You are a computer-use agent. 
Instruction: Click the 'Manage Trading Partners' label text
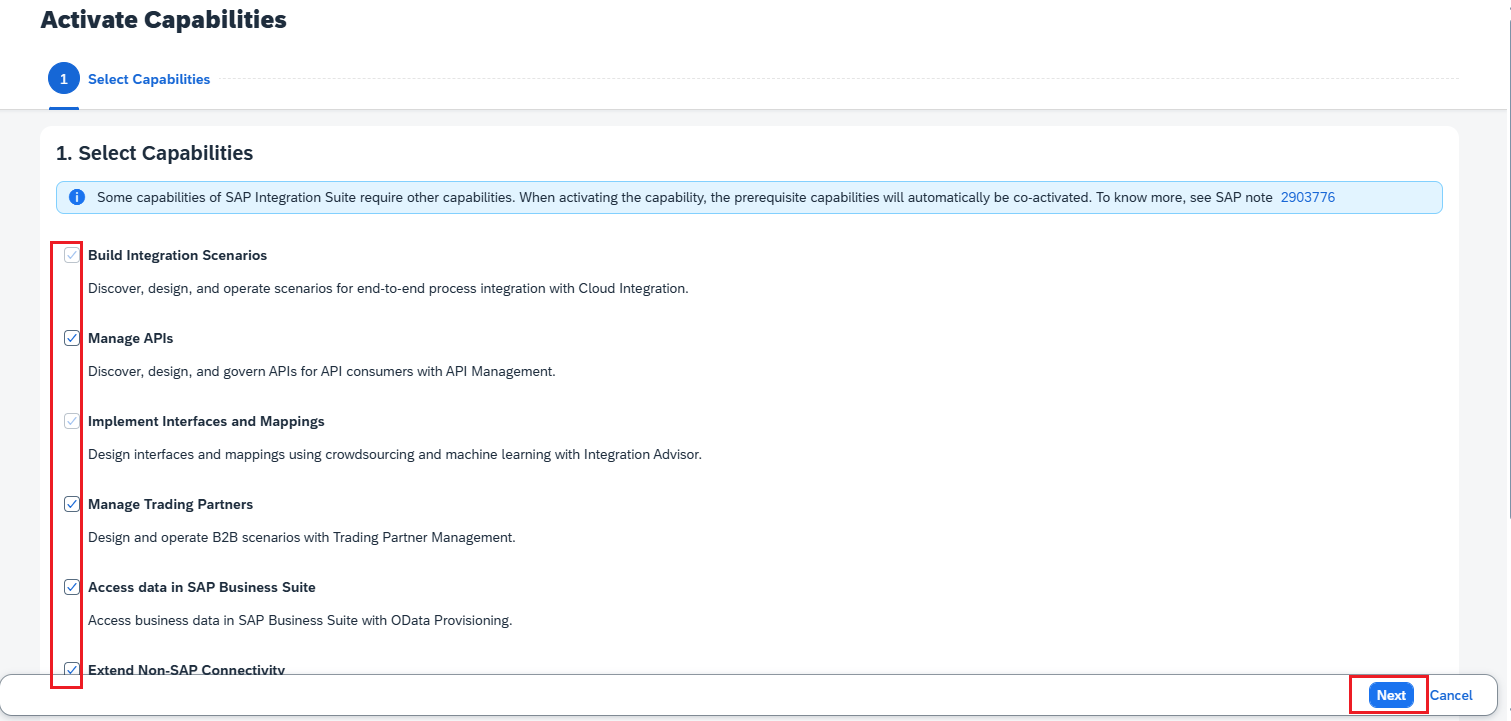pos(170,504)
